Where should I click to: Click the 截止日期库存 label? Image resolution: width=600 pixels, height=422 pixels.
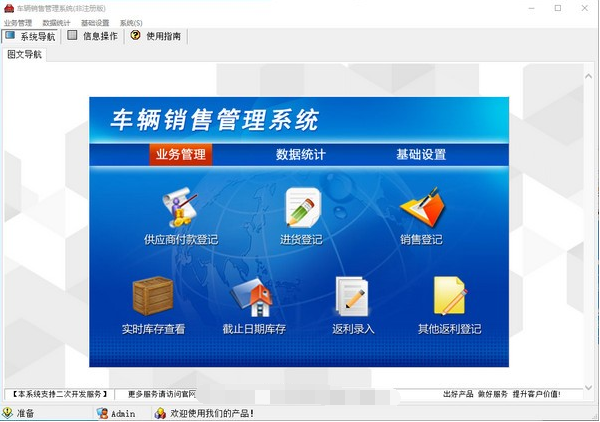point(254,329)
